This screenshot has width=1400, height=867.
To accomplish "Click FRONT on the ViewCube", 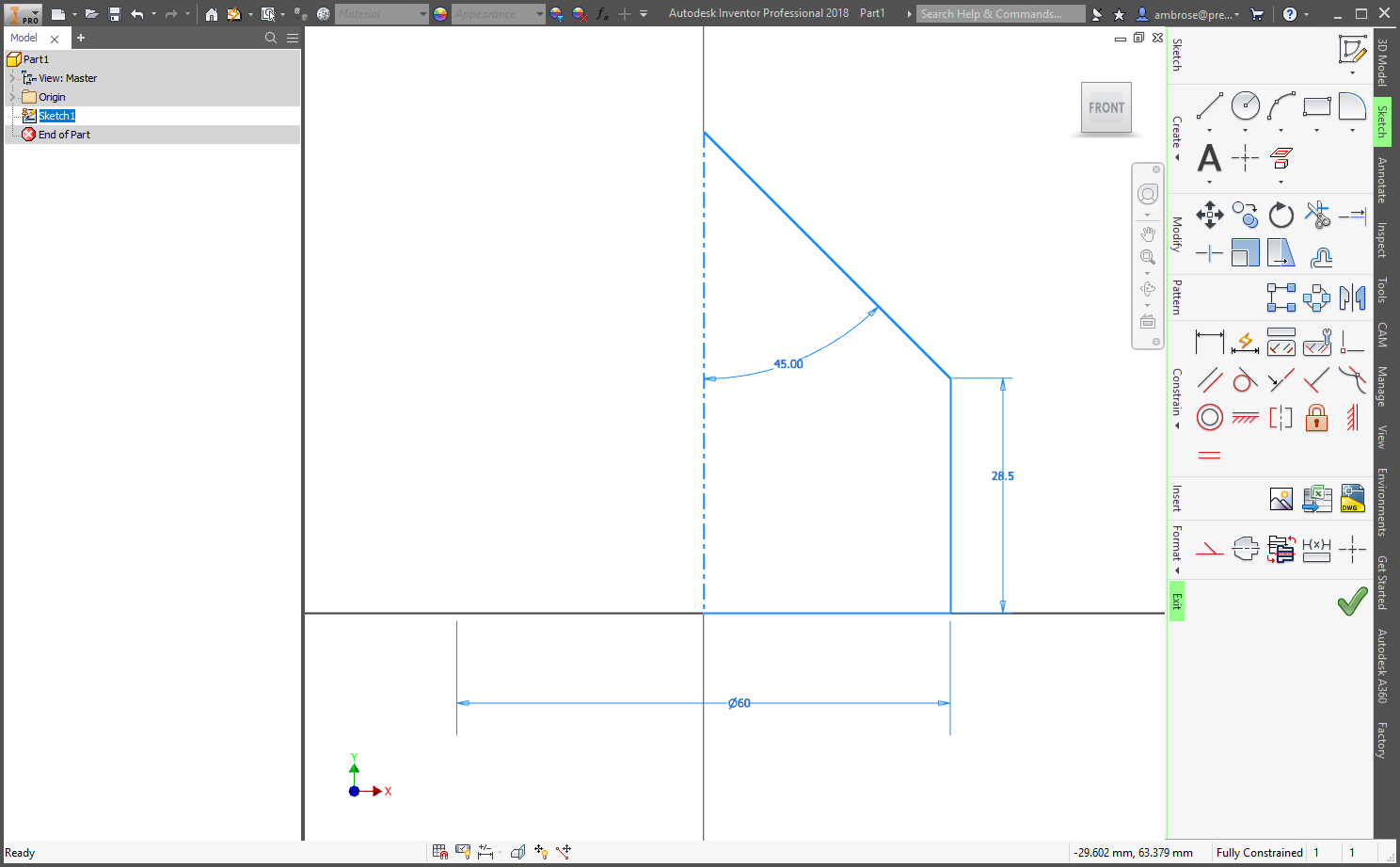I will (1106, 106).
